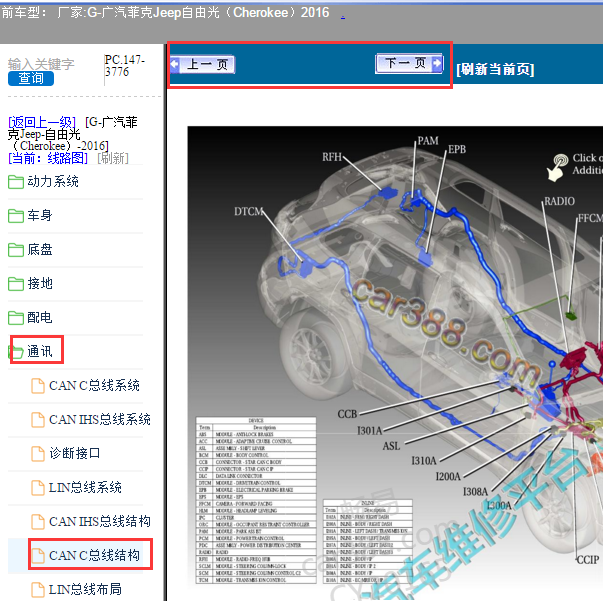The width and height of the screenshot is (603, 601).
Task: Open the 诊断接口 document
Action: click(75, 453)
